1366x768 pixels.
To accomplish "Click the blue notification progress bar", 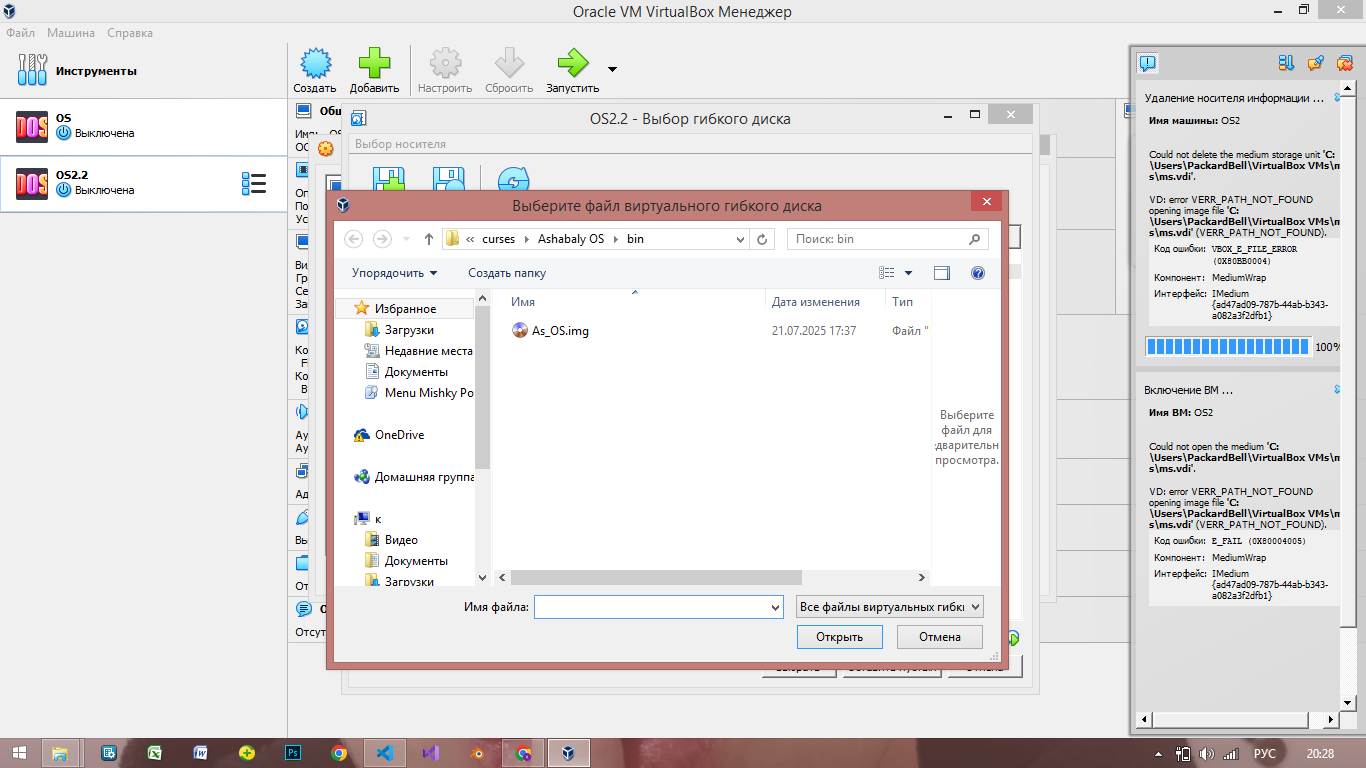I will coord(1227,347).
